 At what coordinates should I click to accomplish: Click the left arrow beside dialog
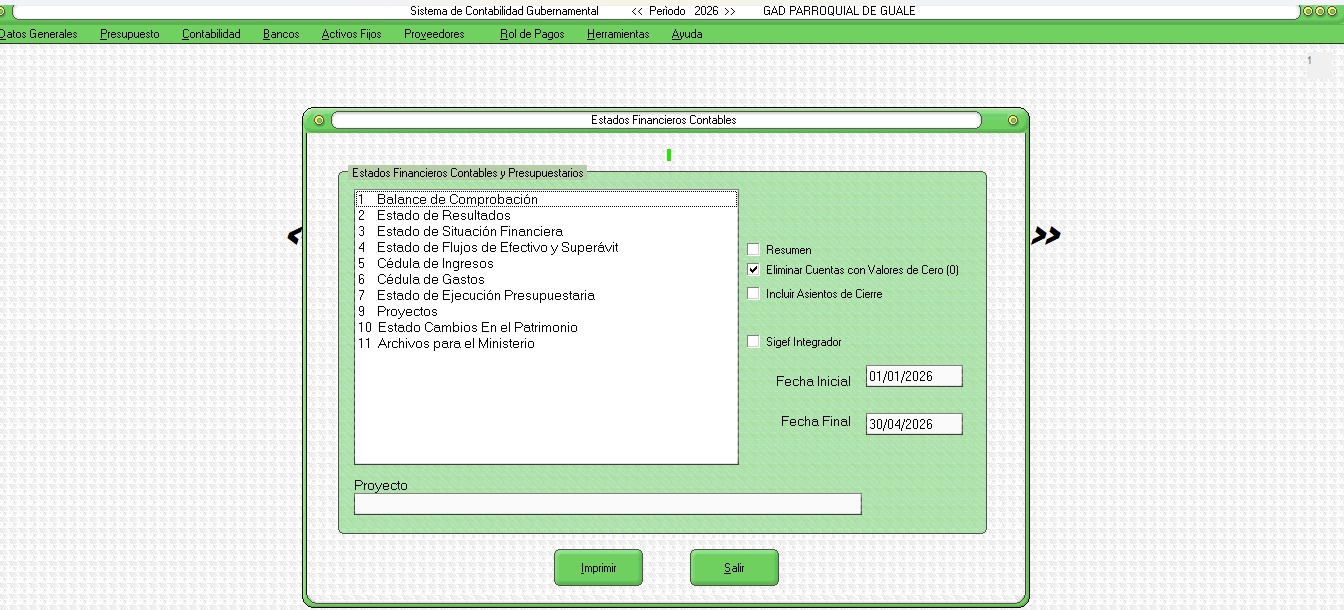[294, 236]
